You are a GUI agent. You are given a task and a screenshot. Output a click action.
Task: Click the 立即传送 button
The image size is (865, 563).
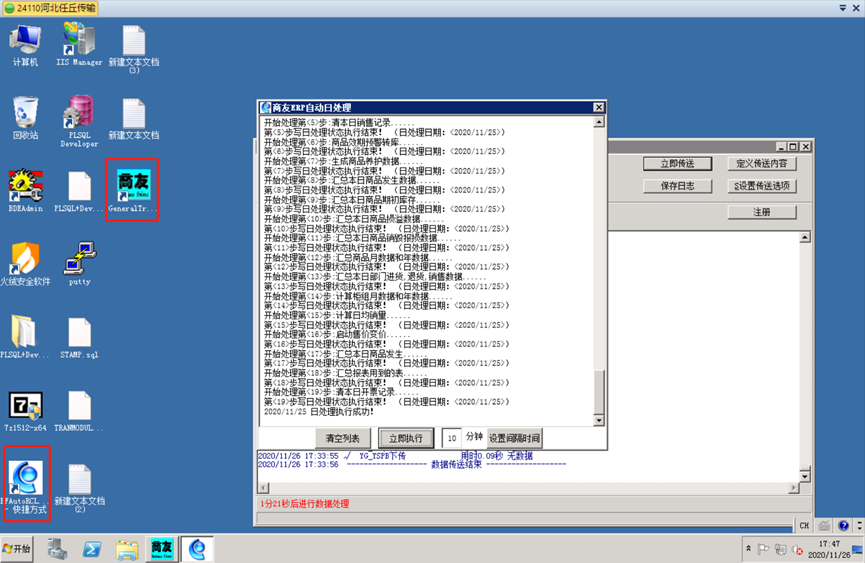click(677, 164)
